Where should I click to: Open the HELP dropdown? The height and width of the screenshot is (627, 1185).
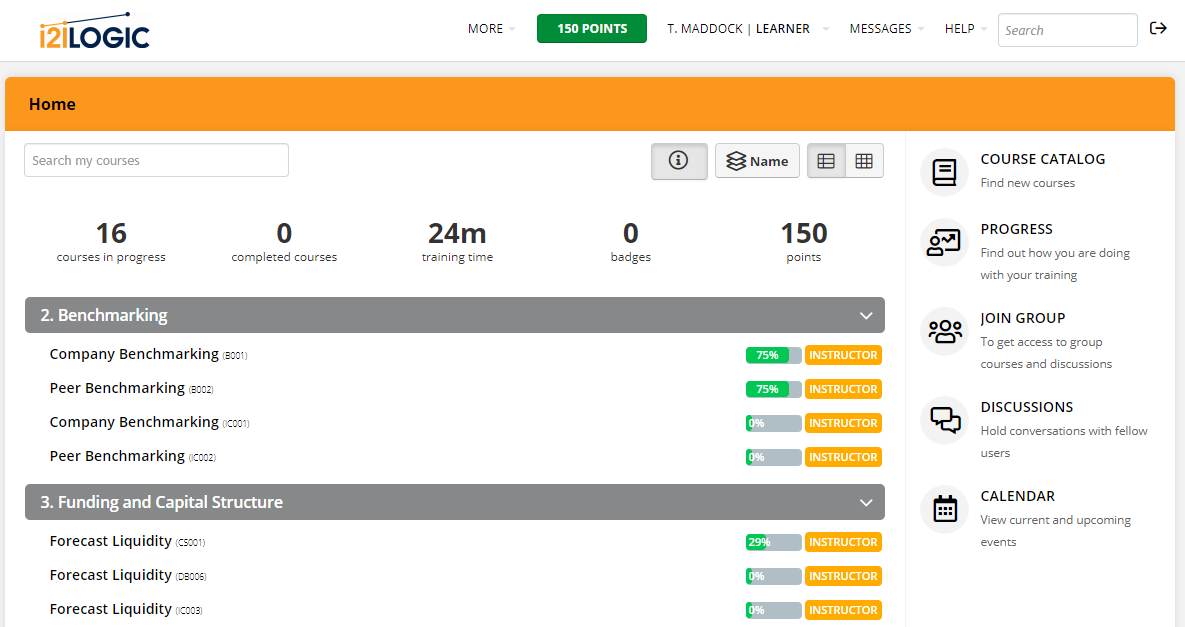tap(965, 29)
